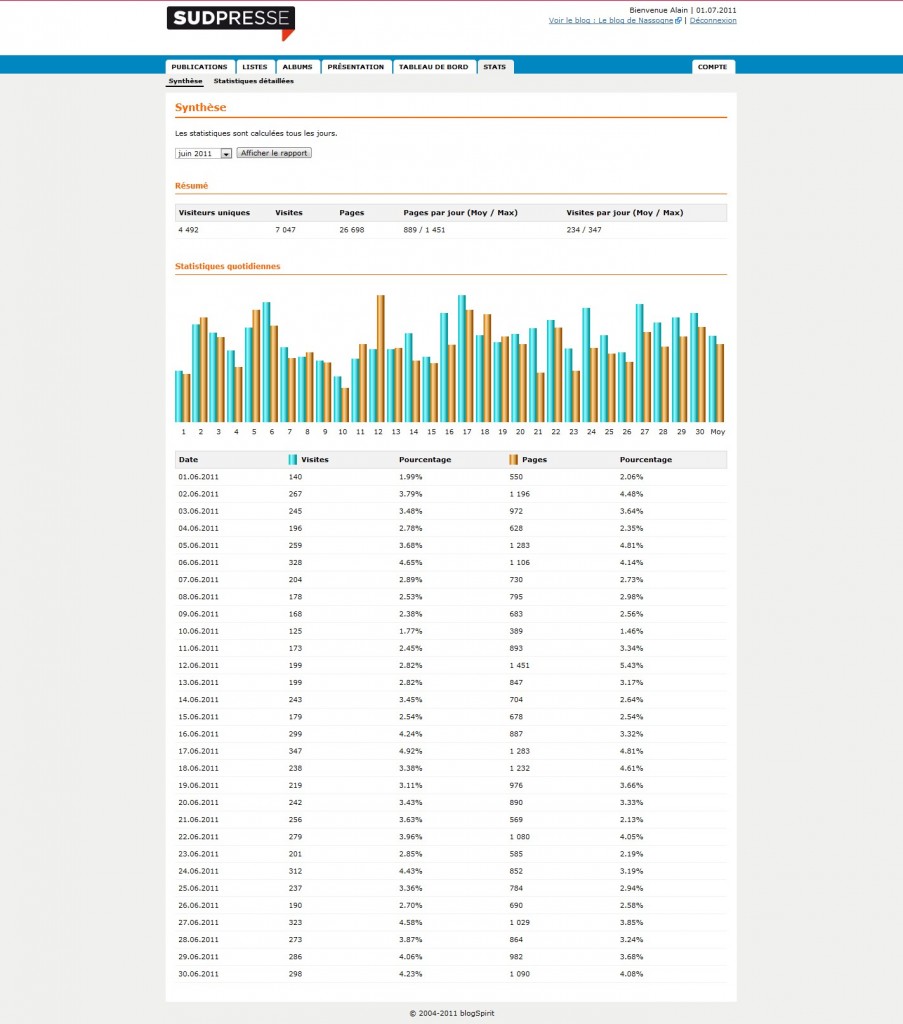This screenshot has width=903, height=1024.
Task: Click the Statistiques quotidiennes heading
Action: pyautogui.click(x=227, y=266)
